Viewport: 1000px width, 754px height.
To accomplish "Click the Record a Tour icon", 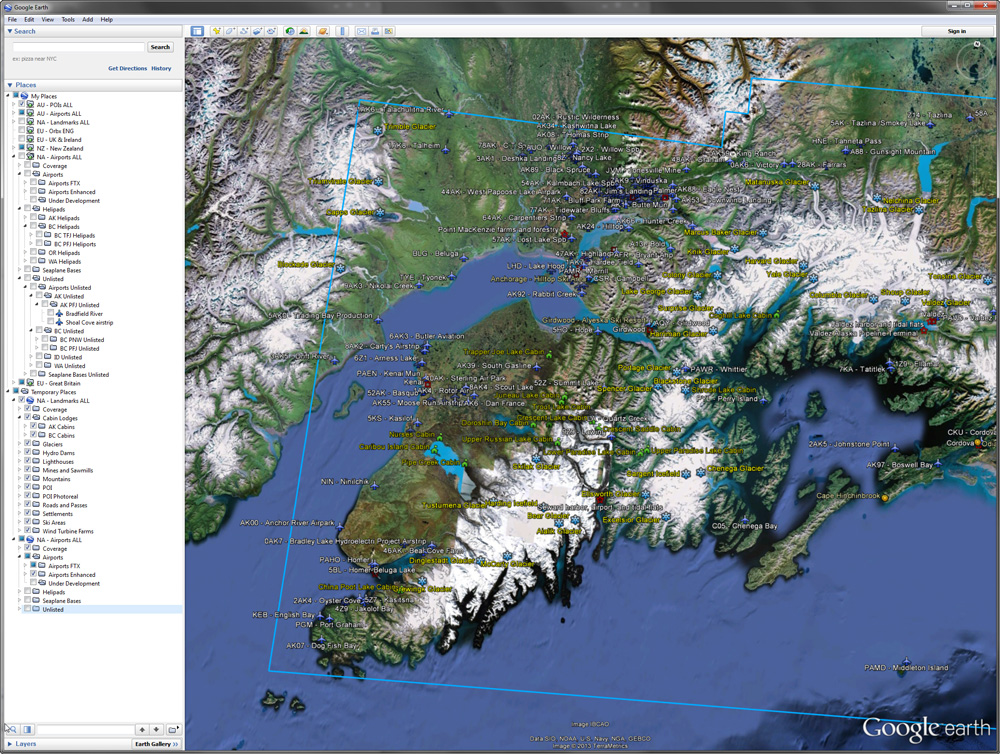I will [271, 31].
